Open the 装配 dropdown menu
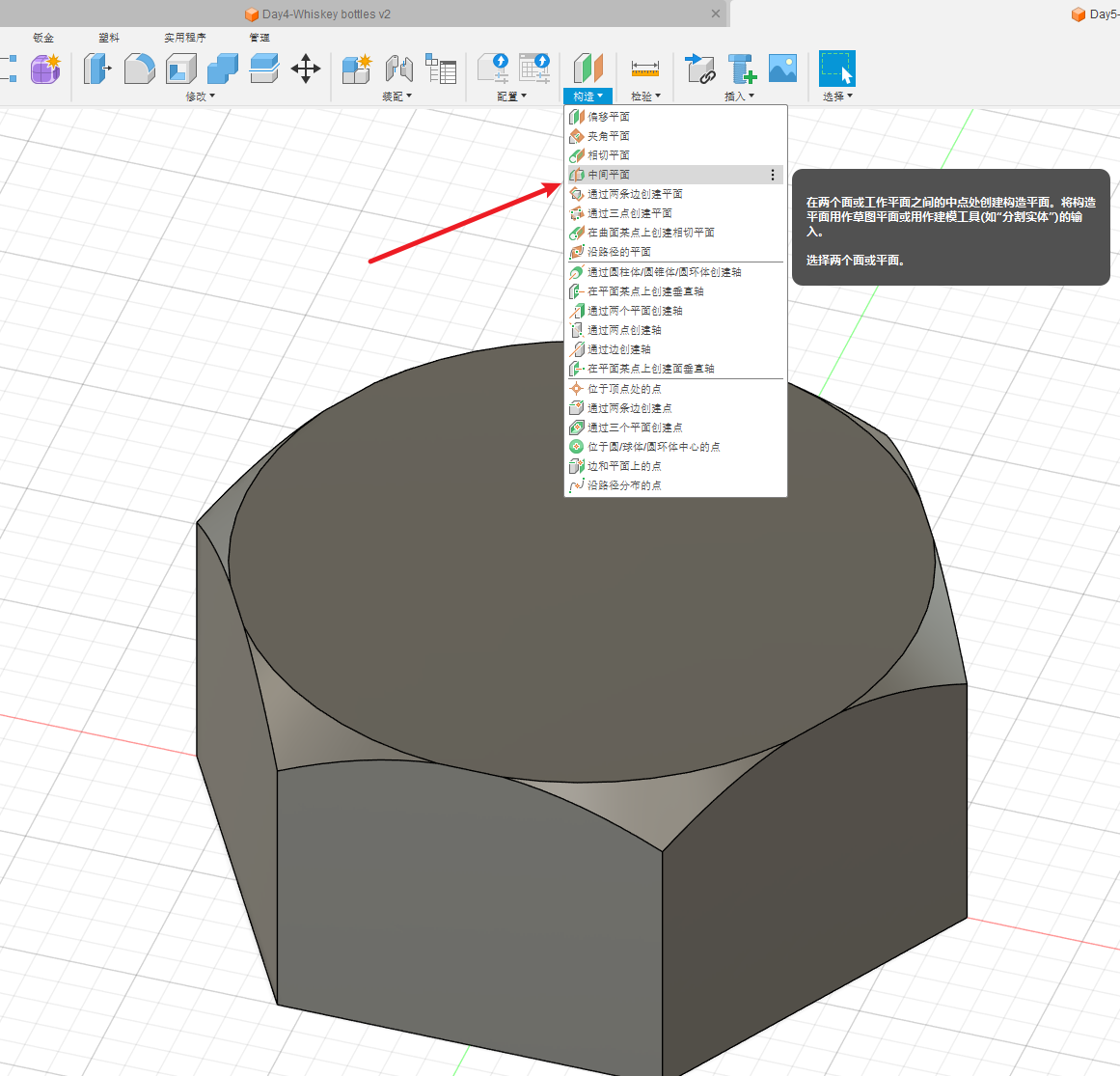The image size is (1120, 1076). [x=396, y=97]
